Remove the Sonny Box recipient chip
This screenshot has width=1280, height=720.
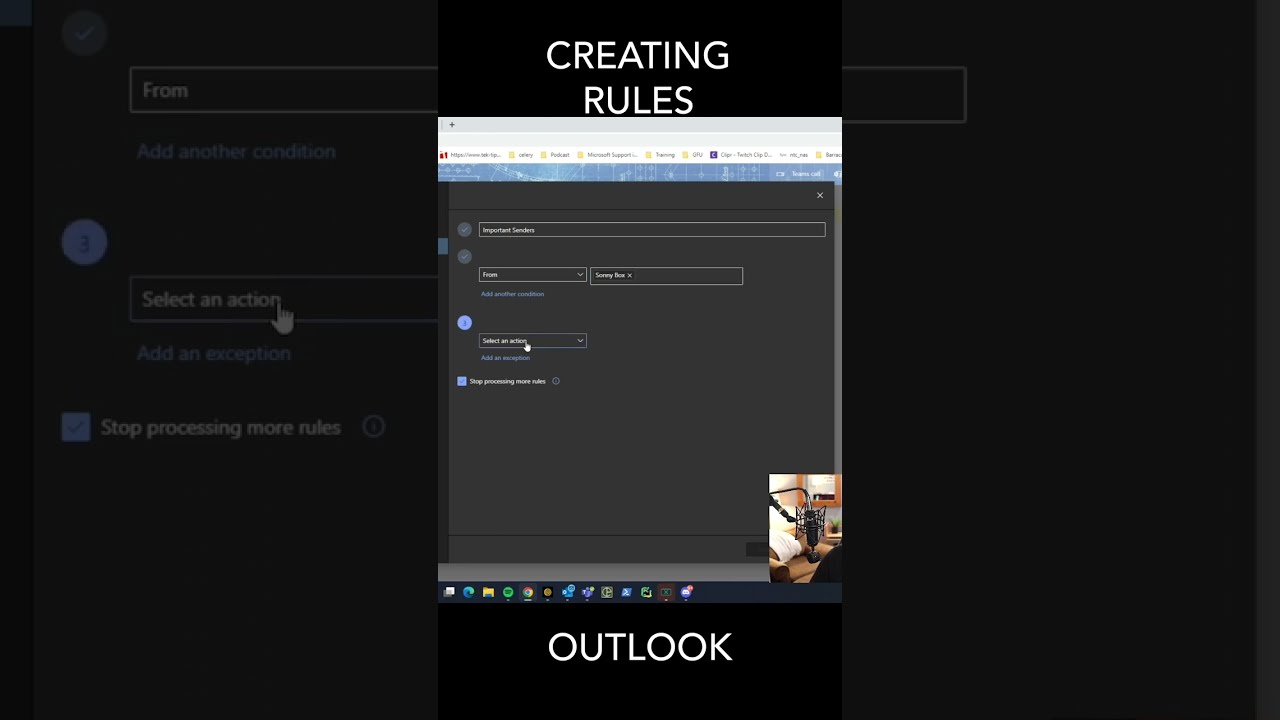pos(629,275)
